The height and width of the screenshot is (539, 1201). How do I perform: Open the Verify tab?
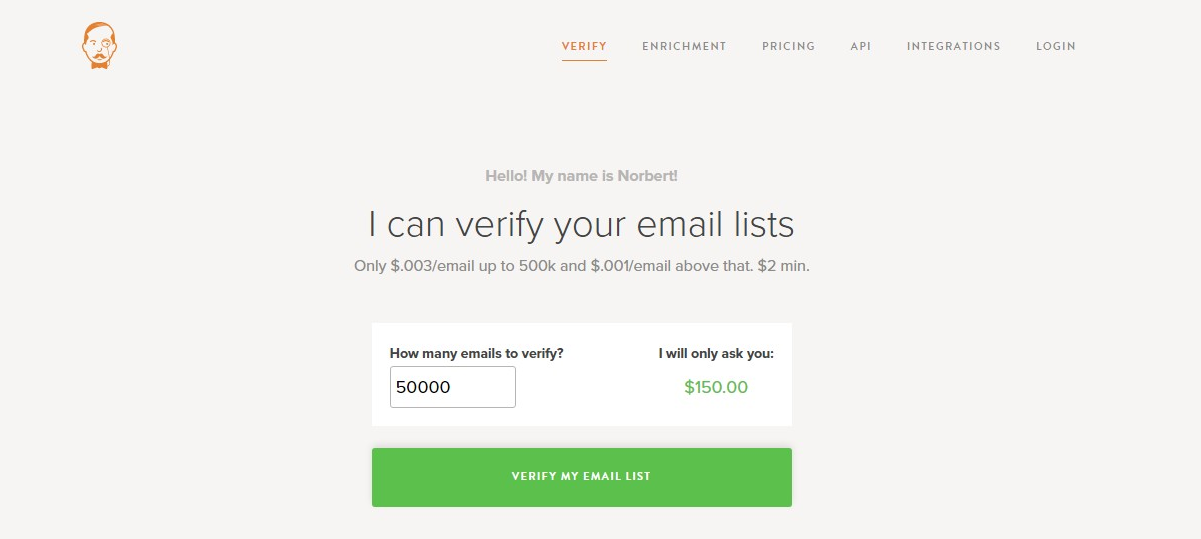[584, 46]
